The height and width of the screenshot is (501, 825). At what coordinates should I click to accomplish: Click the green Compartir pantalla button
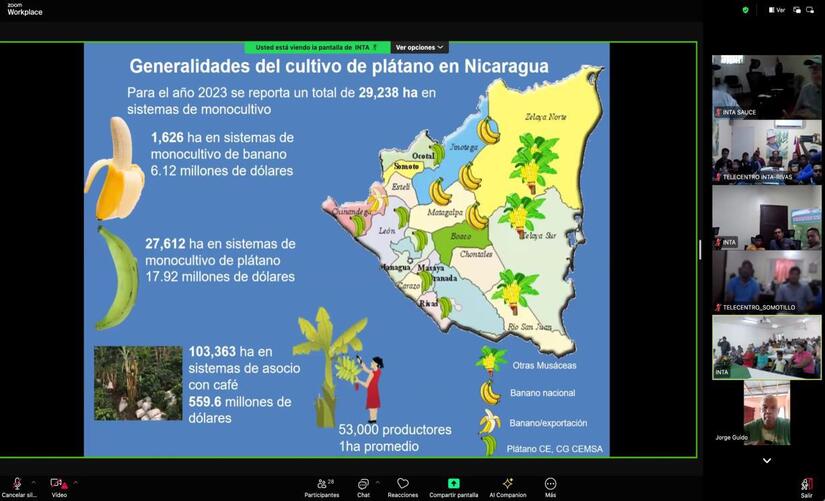(x=453, y=485)
